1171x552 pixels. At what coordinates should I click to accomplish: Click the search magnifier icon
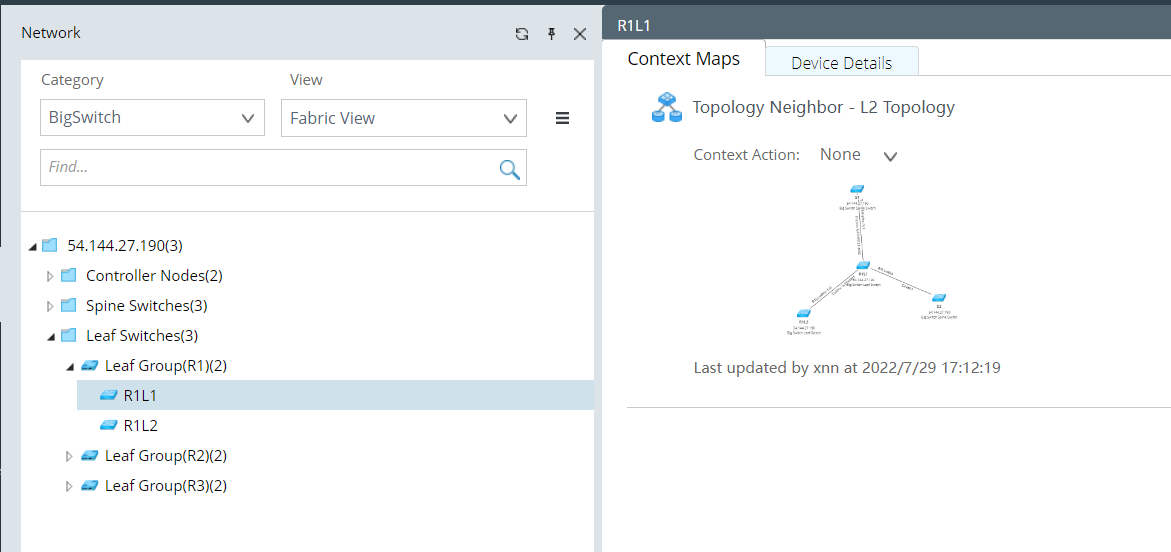pyautogui.click(x=509, y=169)
